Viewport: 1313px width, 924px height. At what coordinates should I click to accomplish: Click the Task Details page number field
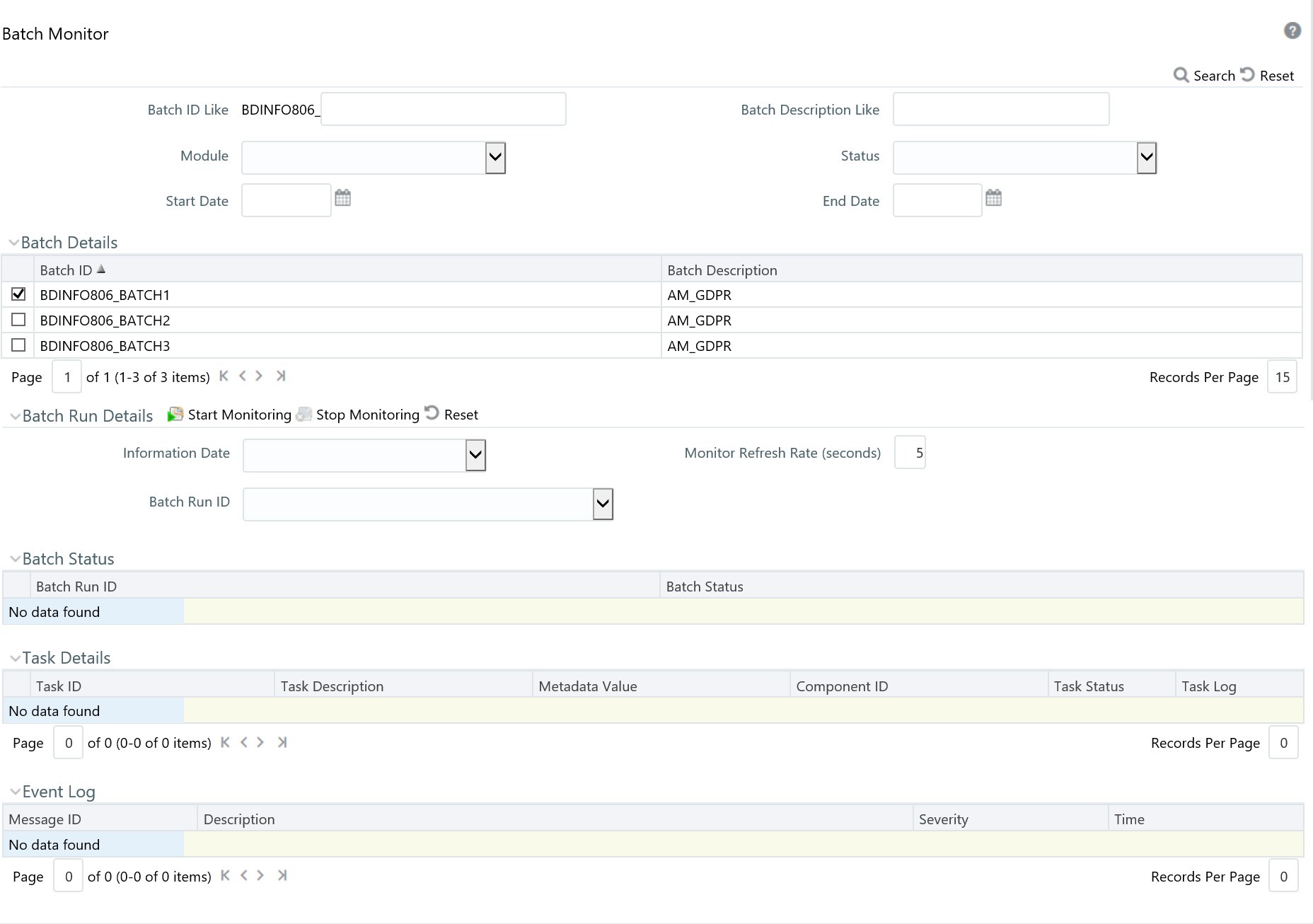pyautogui.click(x=69, y=743)
